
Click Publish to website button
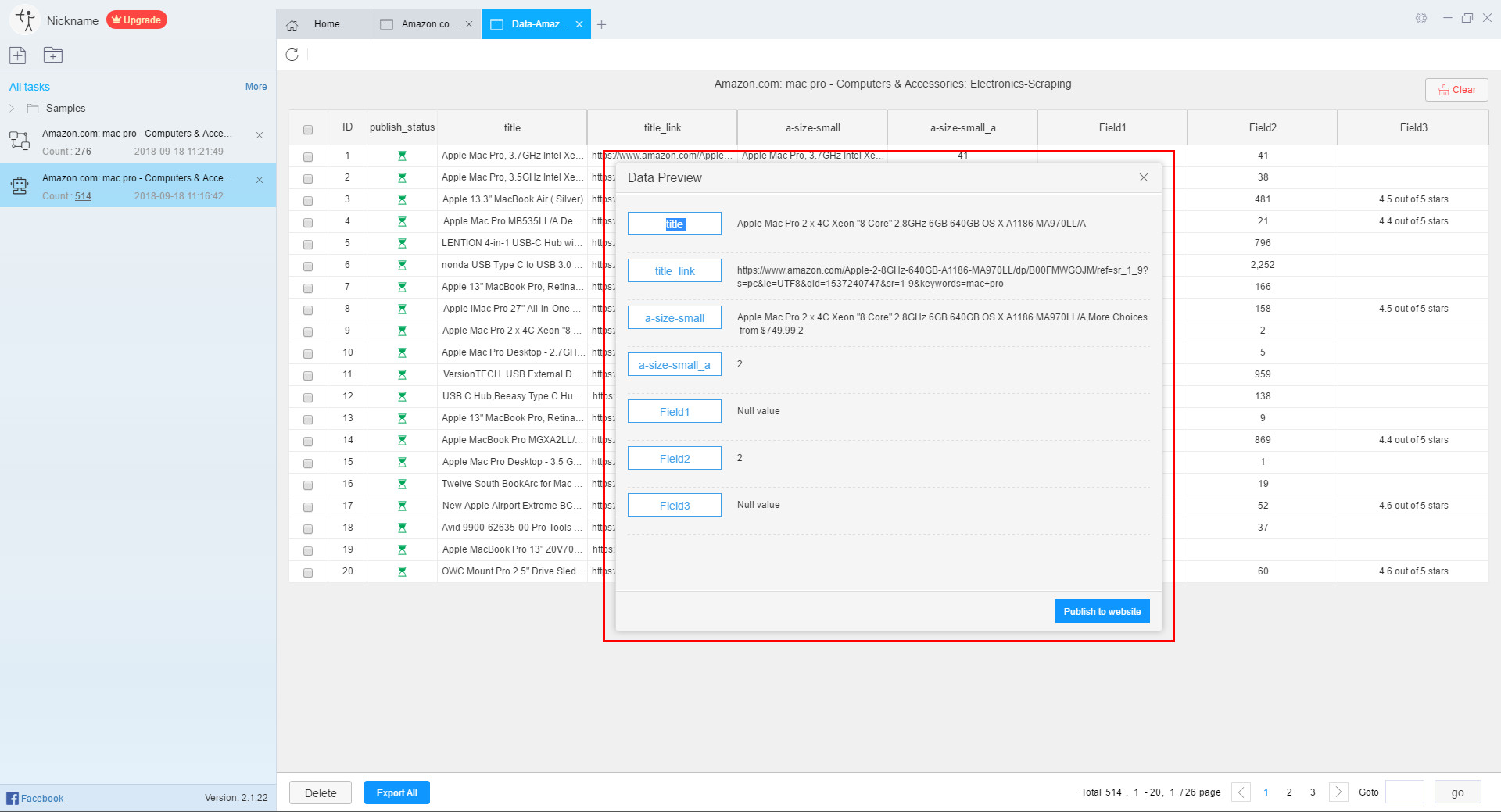[1102, 611]
